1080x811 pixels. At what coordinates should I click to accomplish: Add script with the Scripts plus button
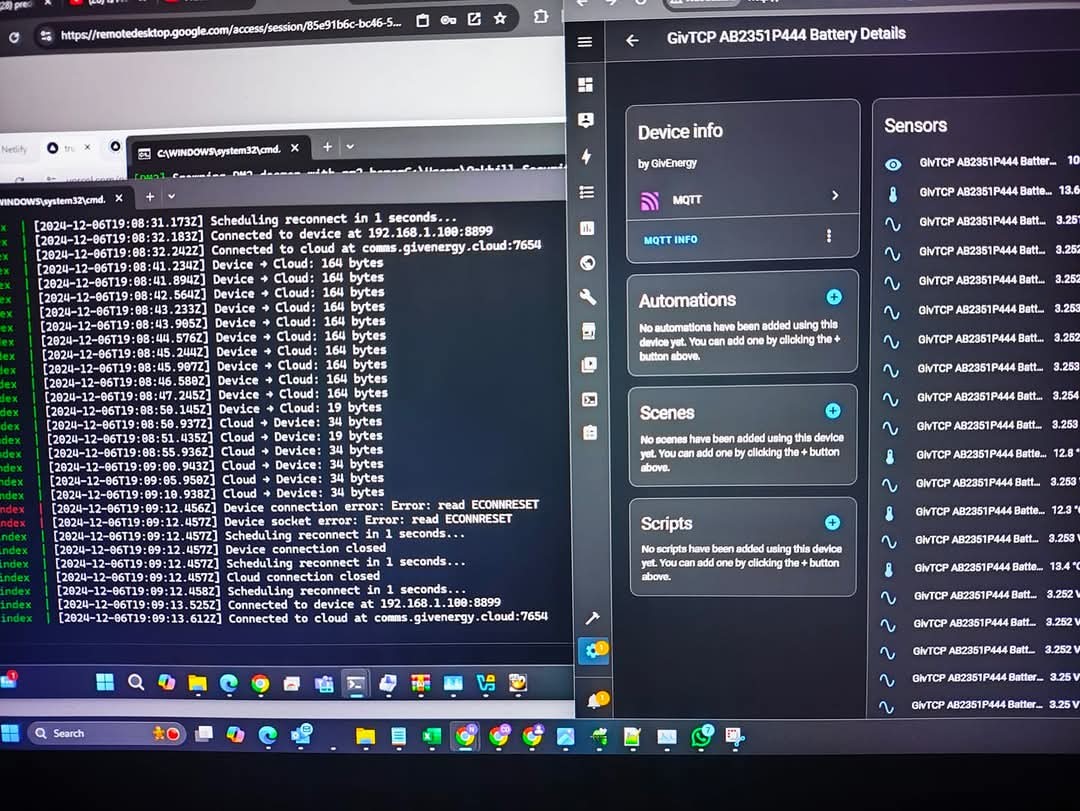[x=832, y=522]
